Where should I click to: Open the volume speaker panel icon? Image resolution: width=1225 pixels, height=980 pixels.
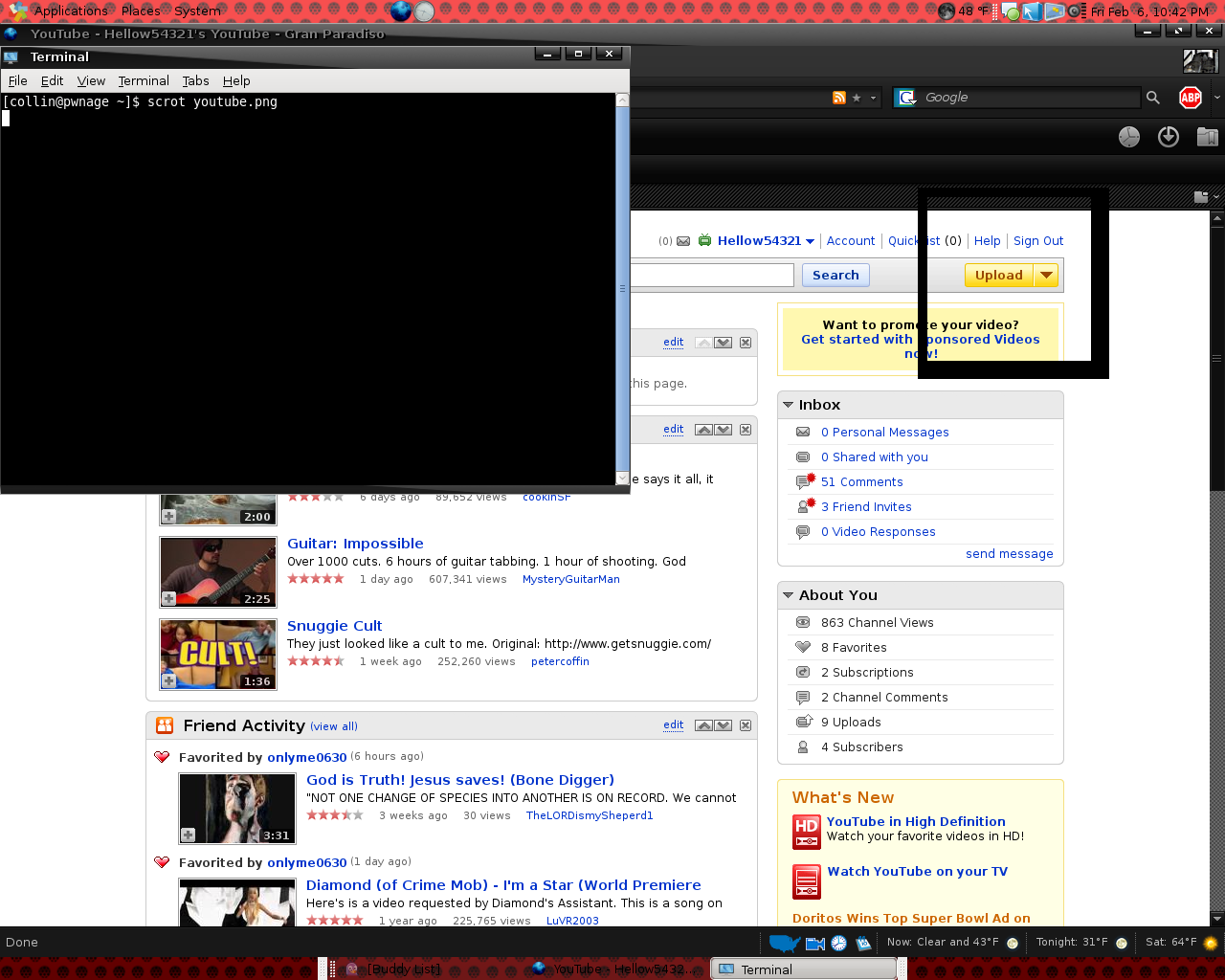(1077, 11)
